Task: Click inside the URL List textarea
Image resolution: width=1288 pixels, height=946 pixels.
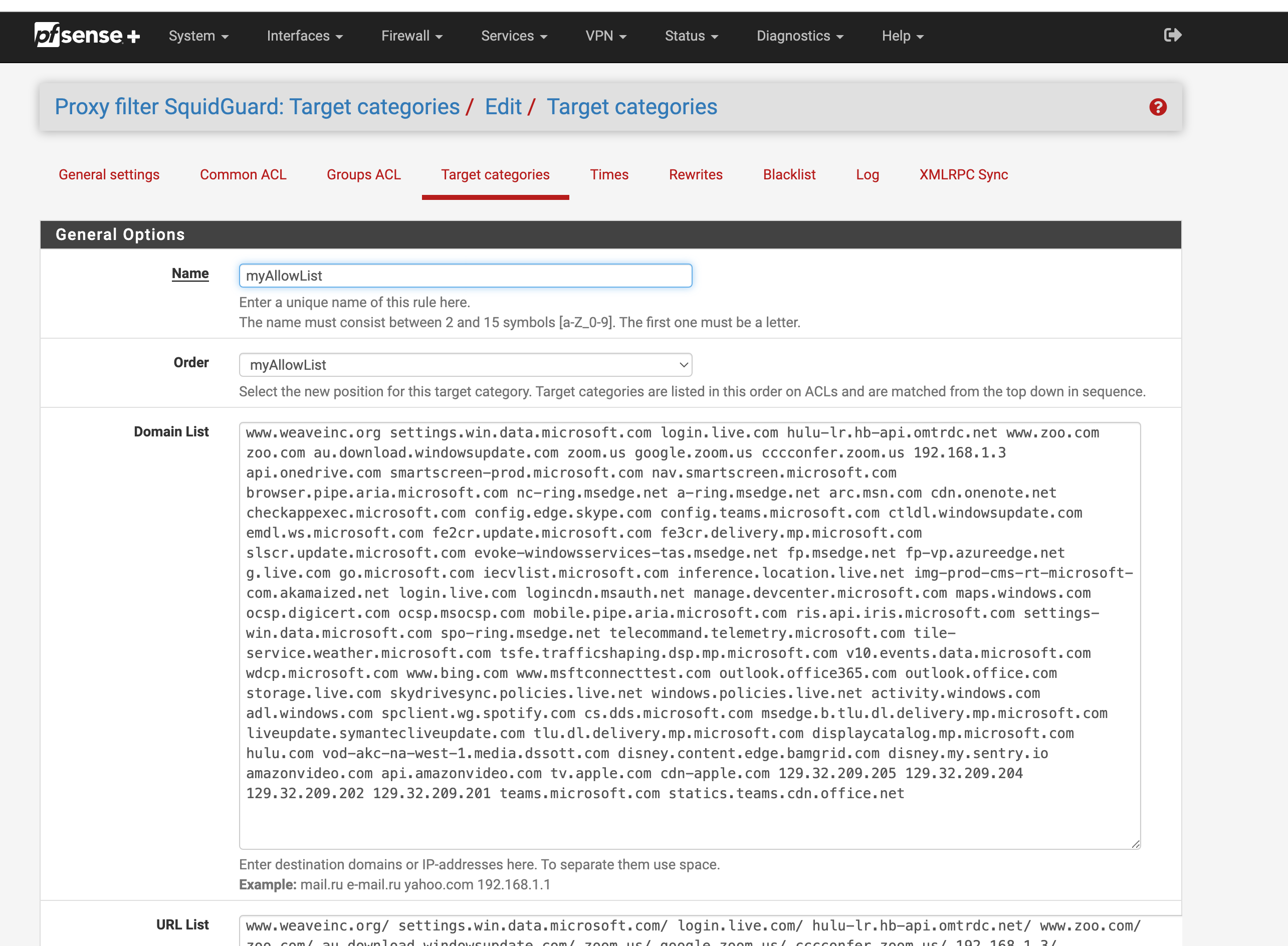Action: click(710, 930)
